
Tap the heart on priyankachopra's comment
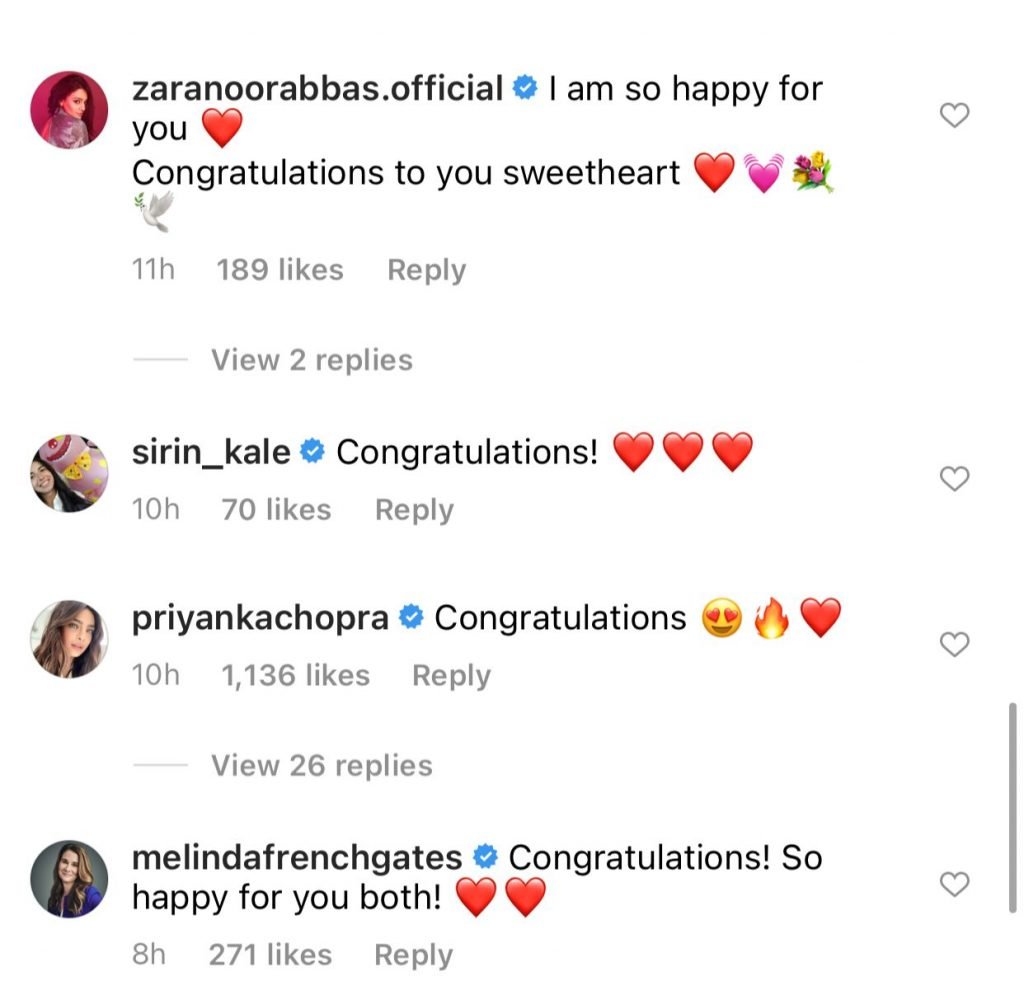pyautogui.click(x=956, y=645)
